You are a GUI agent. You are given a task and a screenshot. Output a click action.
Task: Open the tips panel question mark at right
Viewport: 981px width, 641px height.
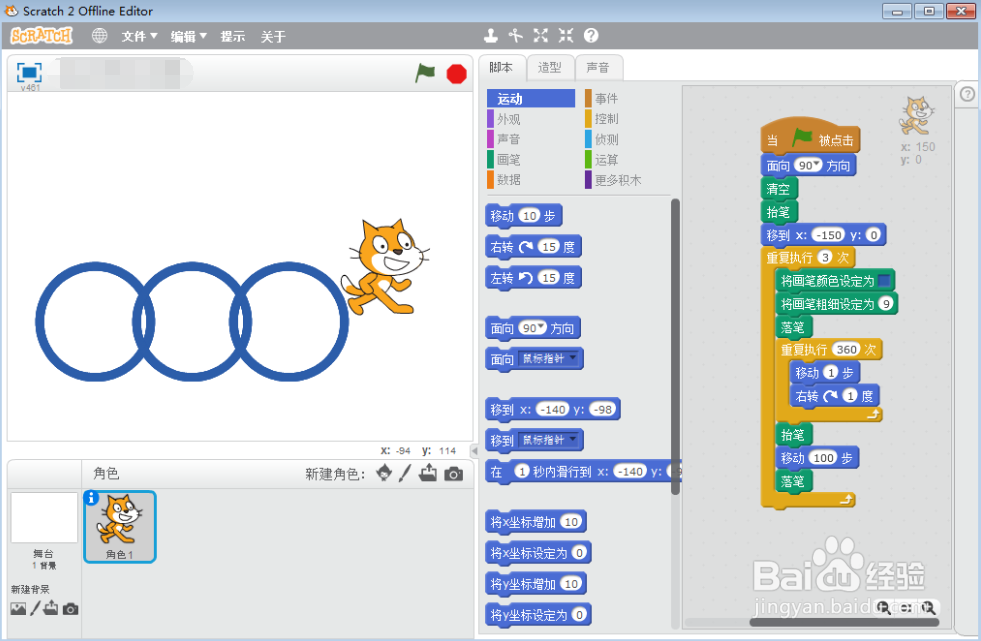[967, 94]
